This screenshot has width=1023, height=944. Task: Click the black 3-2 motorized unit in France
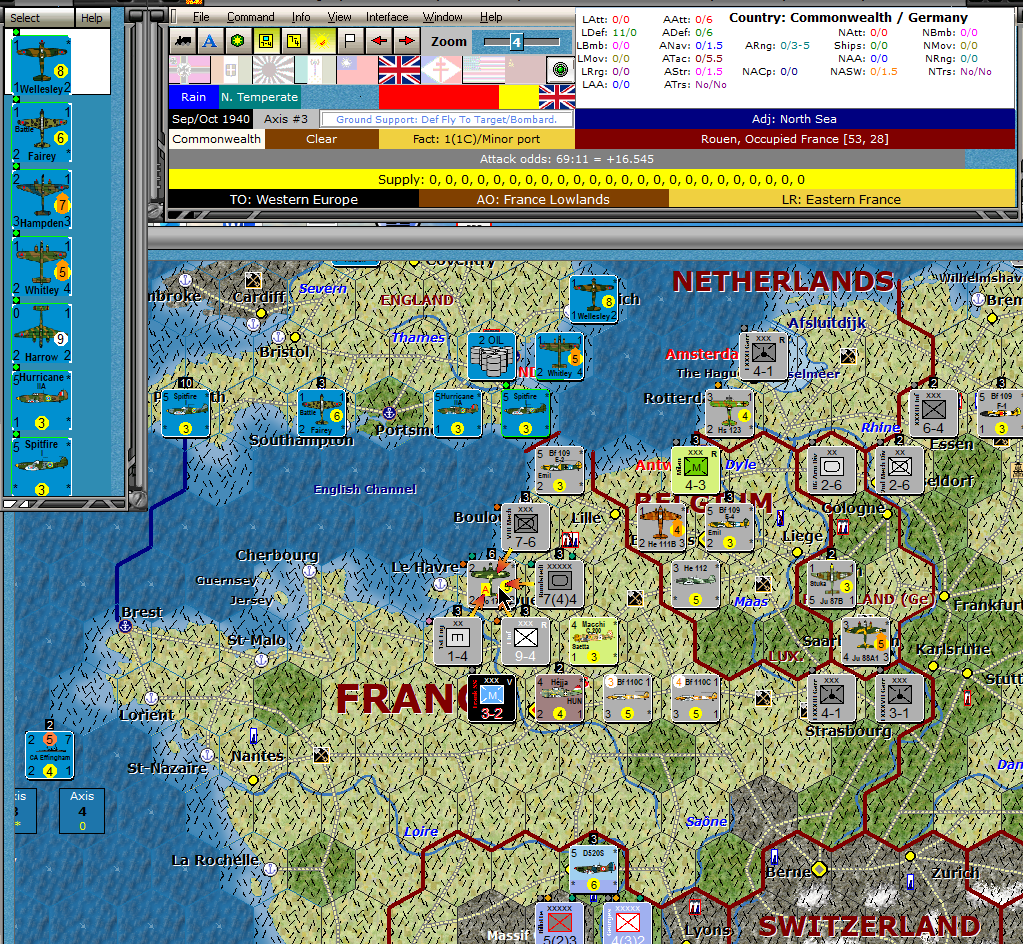tap(492, 697)
